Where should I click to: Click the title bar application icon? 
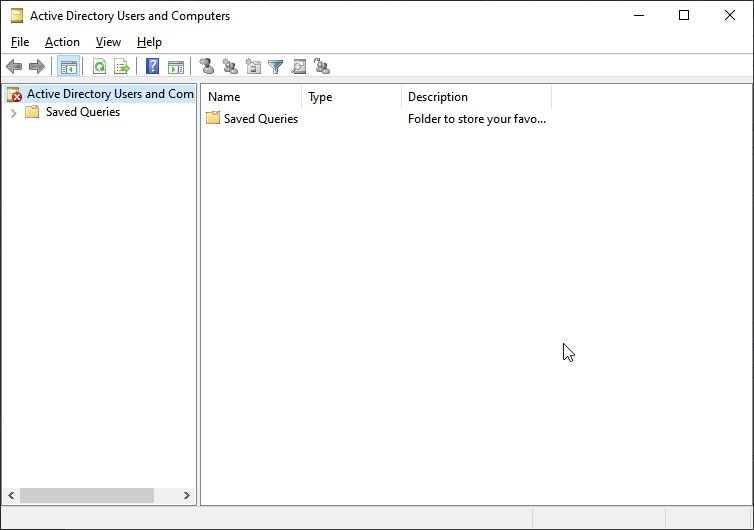(17, 16)
